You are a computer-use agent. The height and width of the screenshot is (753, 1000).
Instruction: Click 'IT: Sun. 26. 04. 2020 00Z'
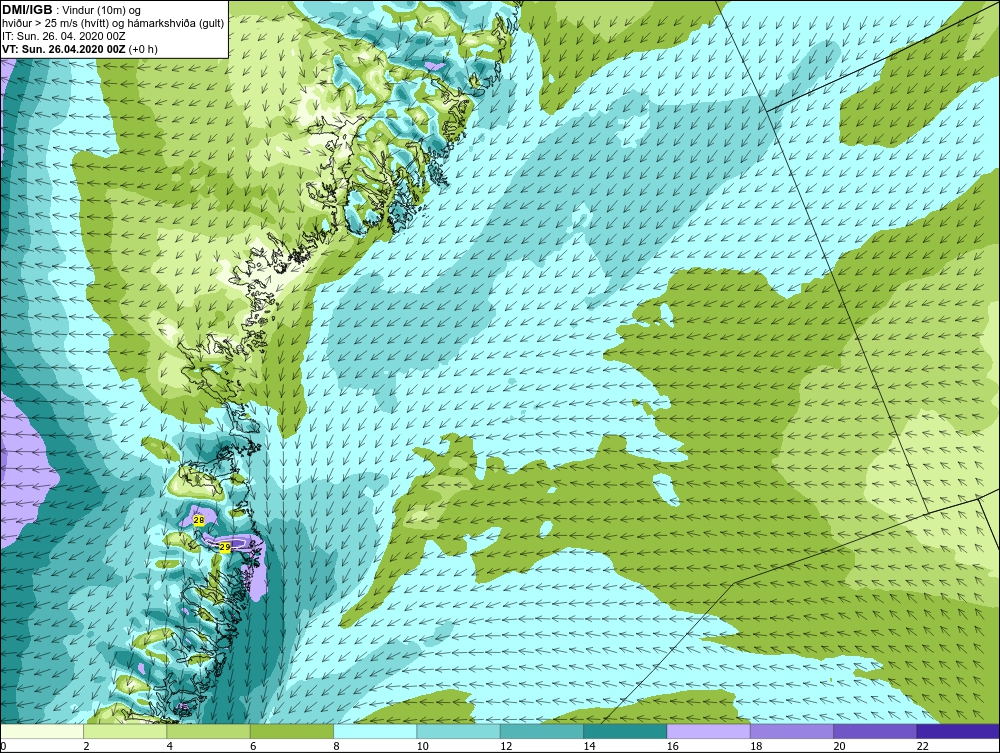point(63,36)
